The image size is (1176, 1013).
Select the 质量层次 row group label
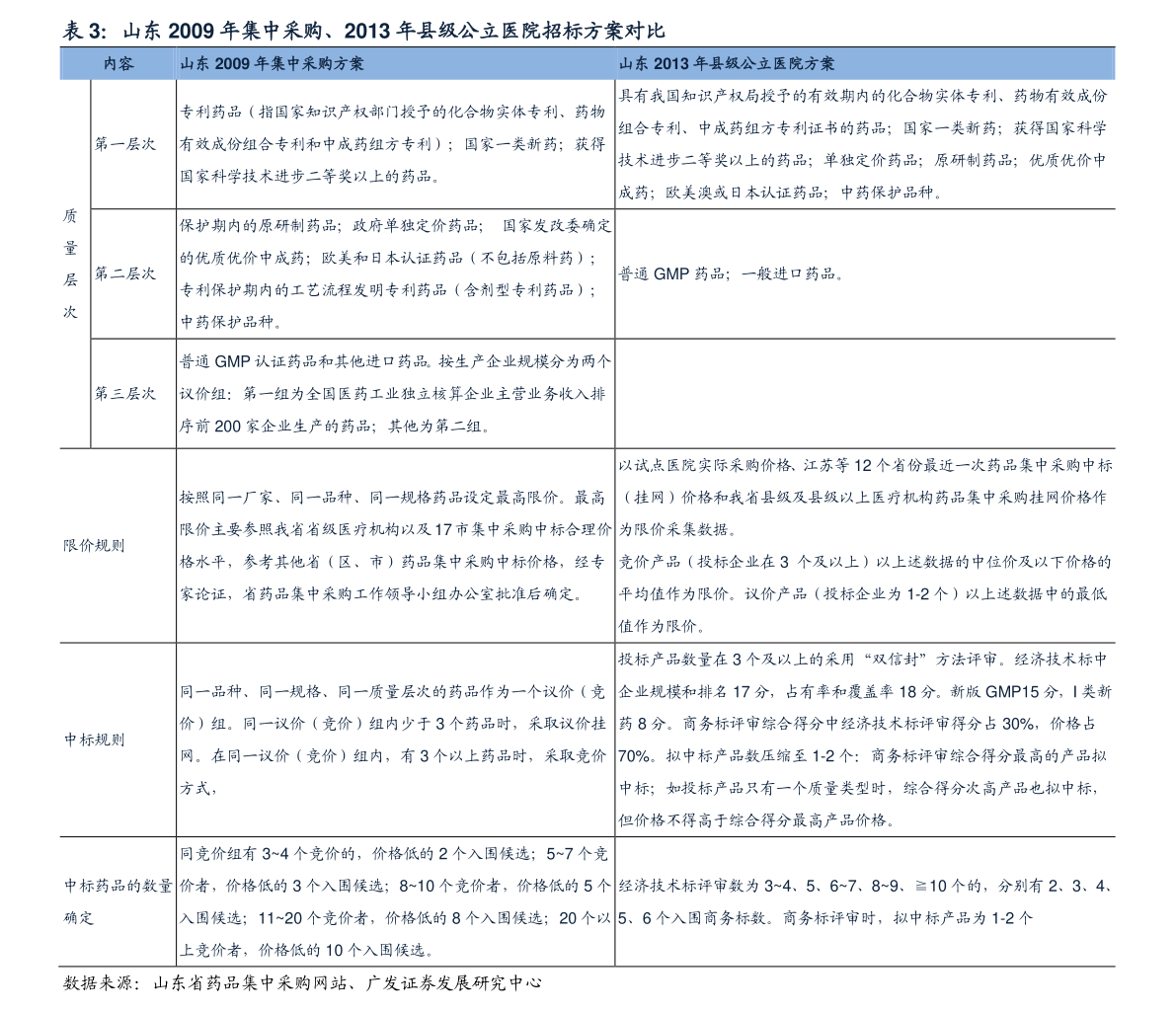[x=70, y=264]
